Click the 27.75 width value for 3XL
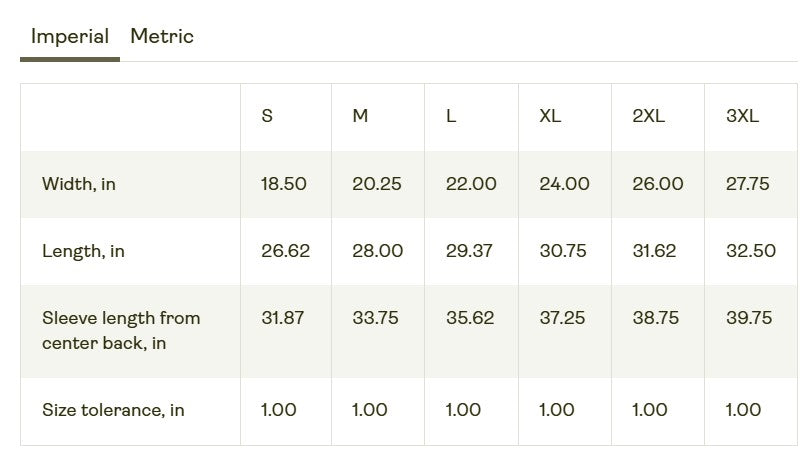This screenshot has width=811, height=462. 748,184
